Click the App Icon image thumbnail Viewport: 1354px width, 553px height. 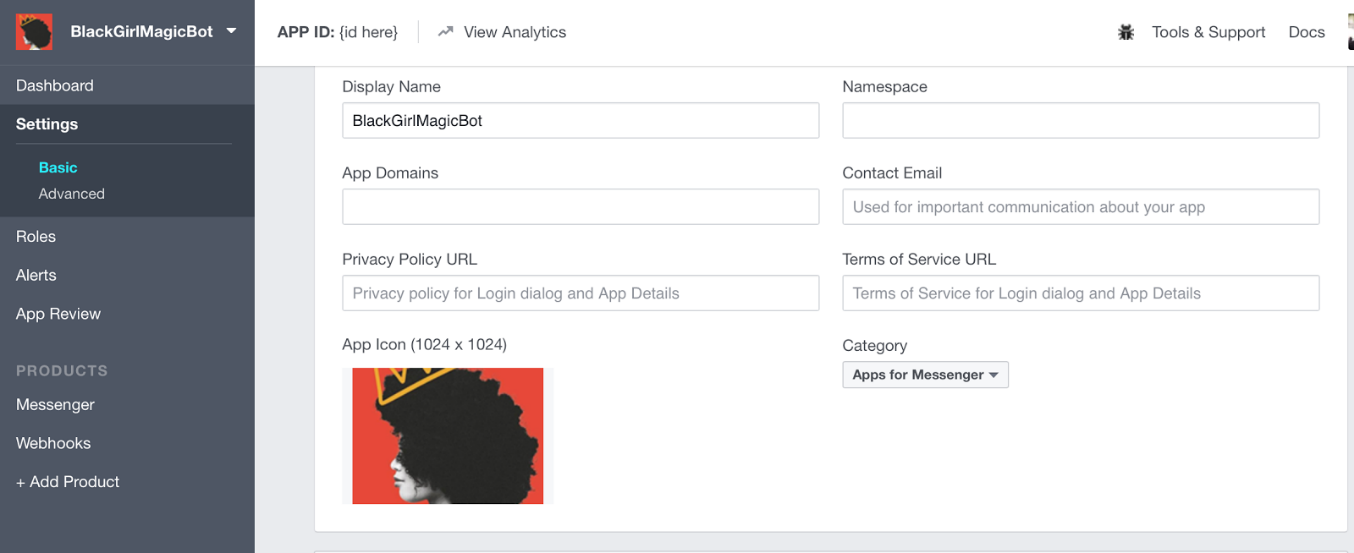pos(447,436)
